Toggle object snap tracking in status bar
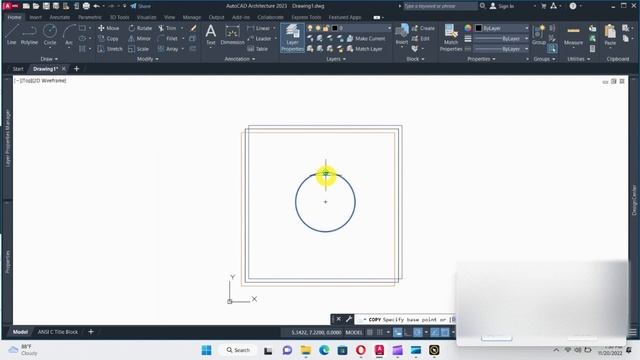640x360 pixels. [435, 332]
